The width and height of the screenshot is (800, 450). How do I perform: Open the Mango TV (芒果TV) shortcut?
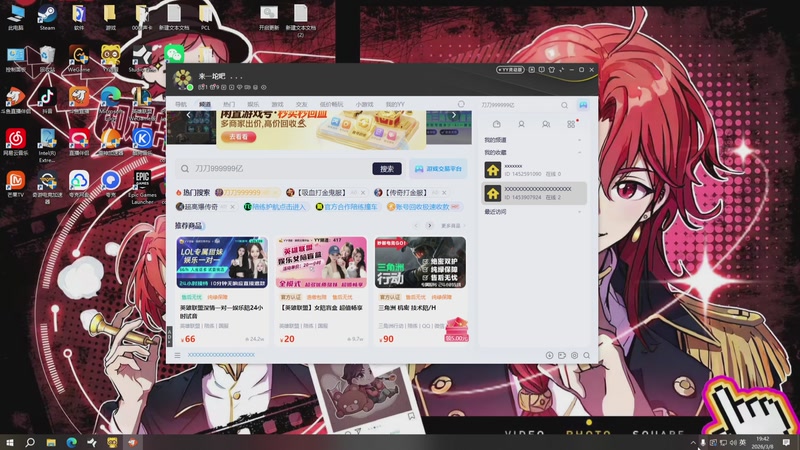(x=16, y=184)
